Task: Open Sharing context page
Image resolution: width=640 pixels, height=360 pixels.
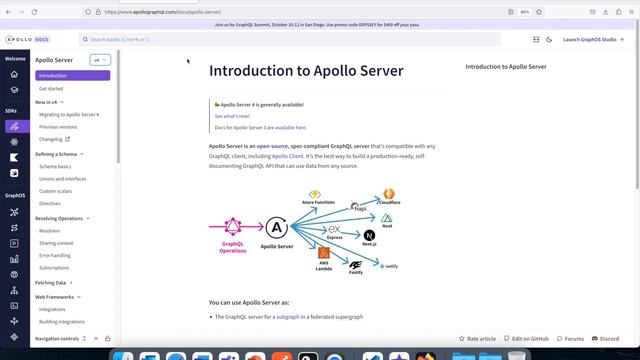Action: click(56, 243)
